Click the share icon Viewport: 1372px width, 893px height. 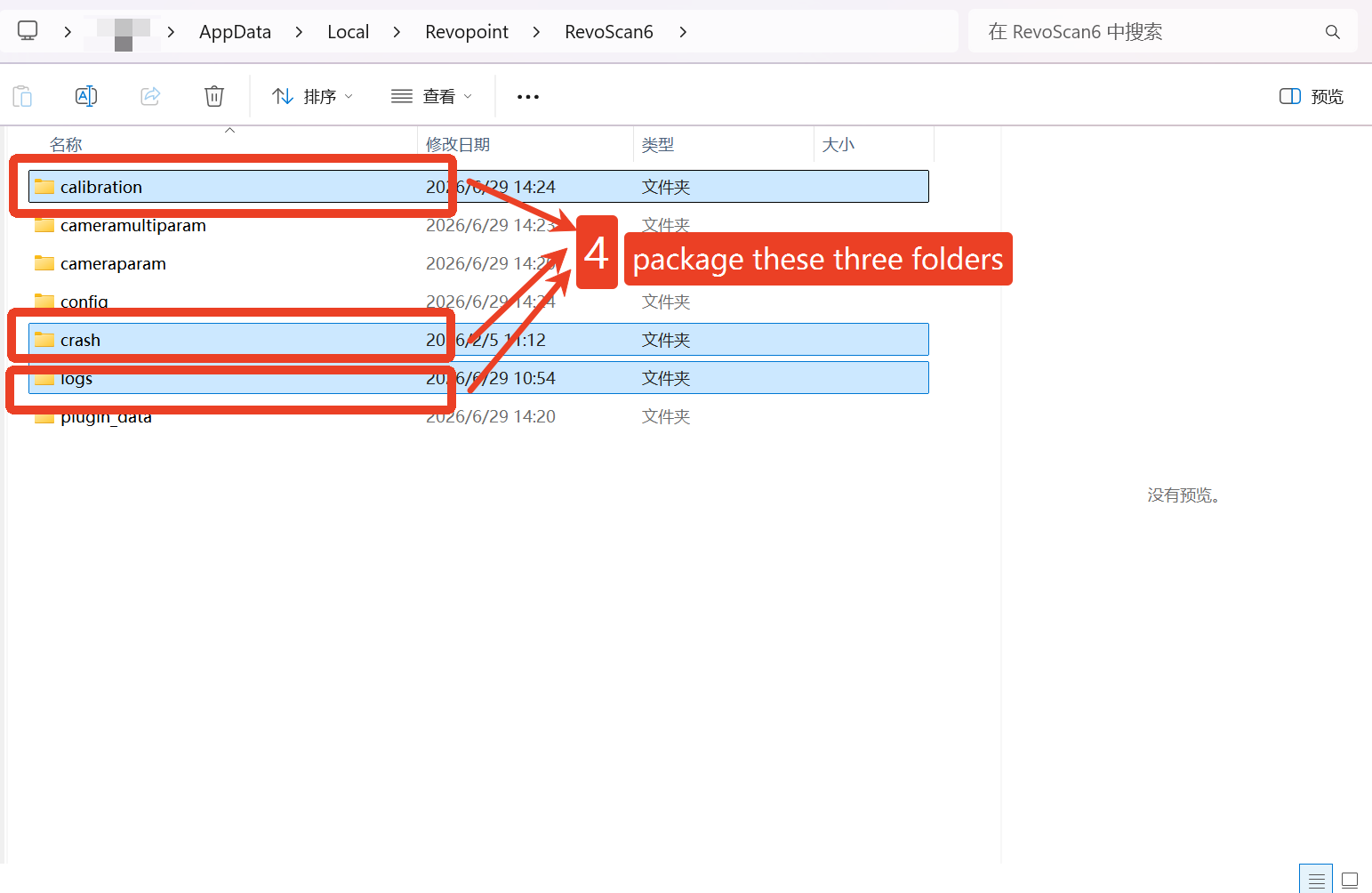pos(150,96)
